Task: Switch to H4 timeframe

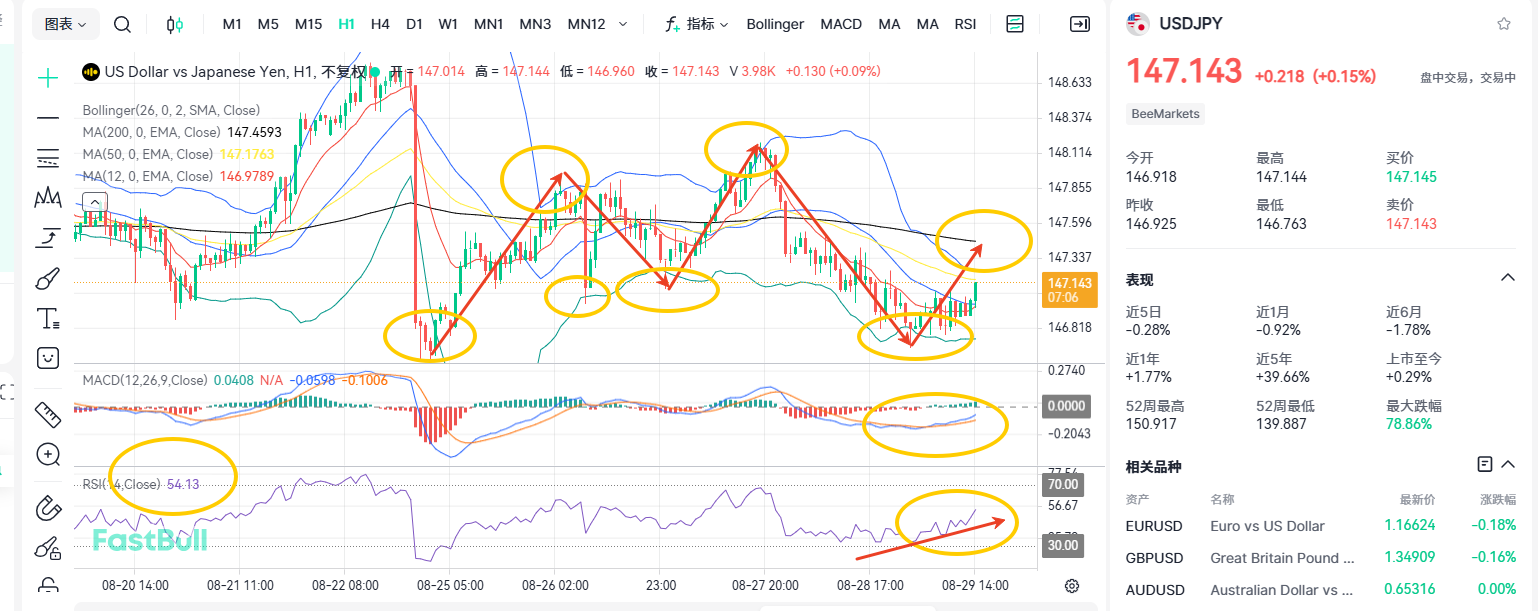Action: click(380, 24)
